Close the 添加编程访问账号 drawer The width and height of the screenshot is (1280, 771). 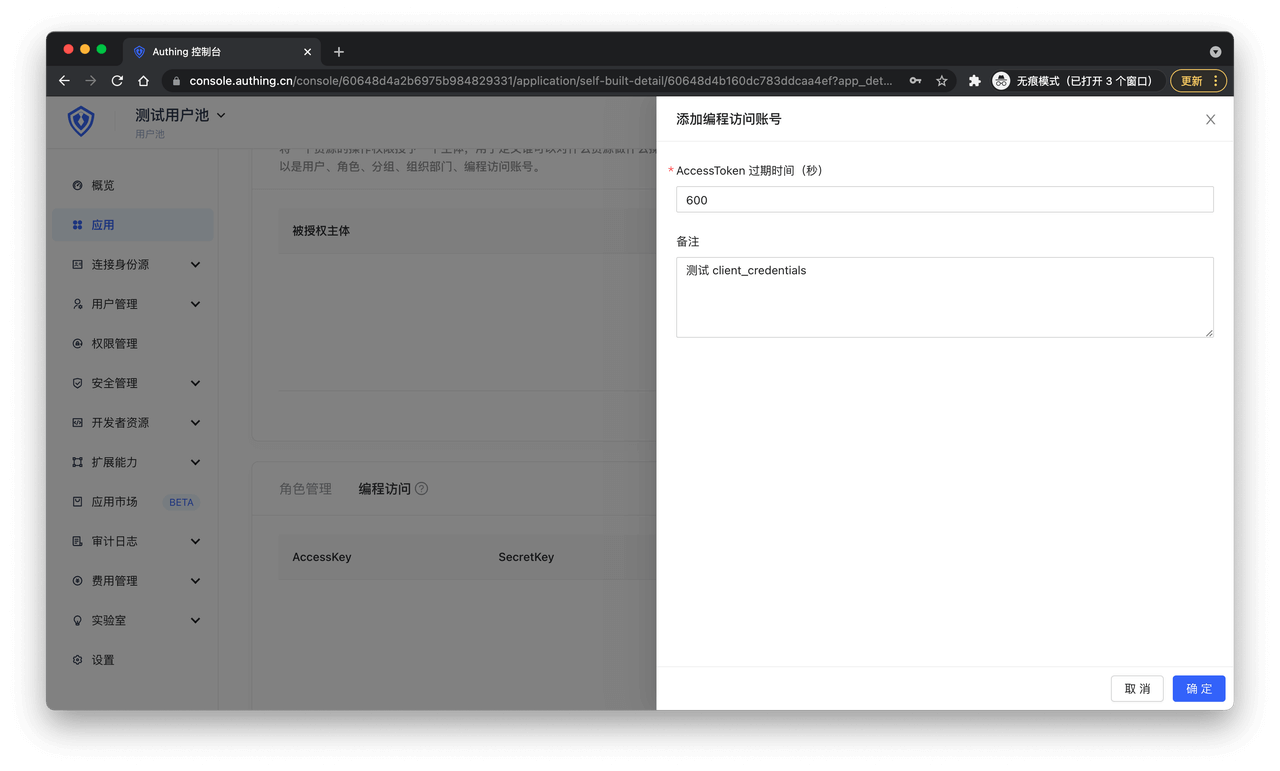[x=1210, y=119]
